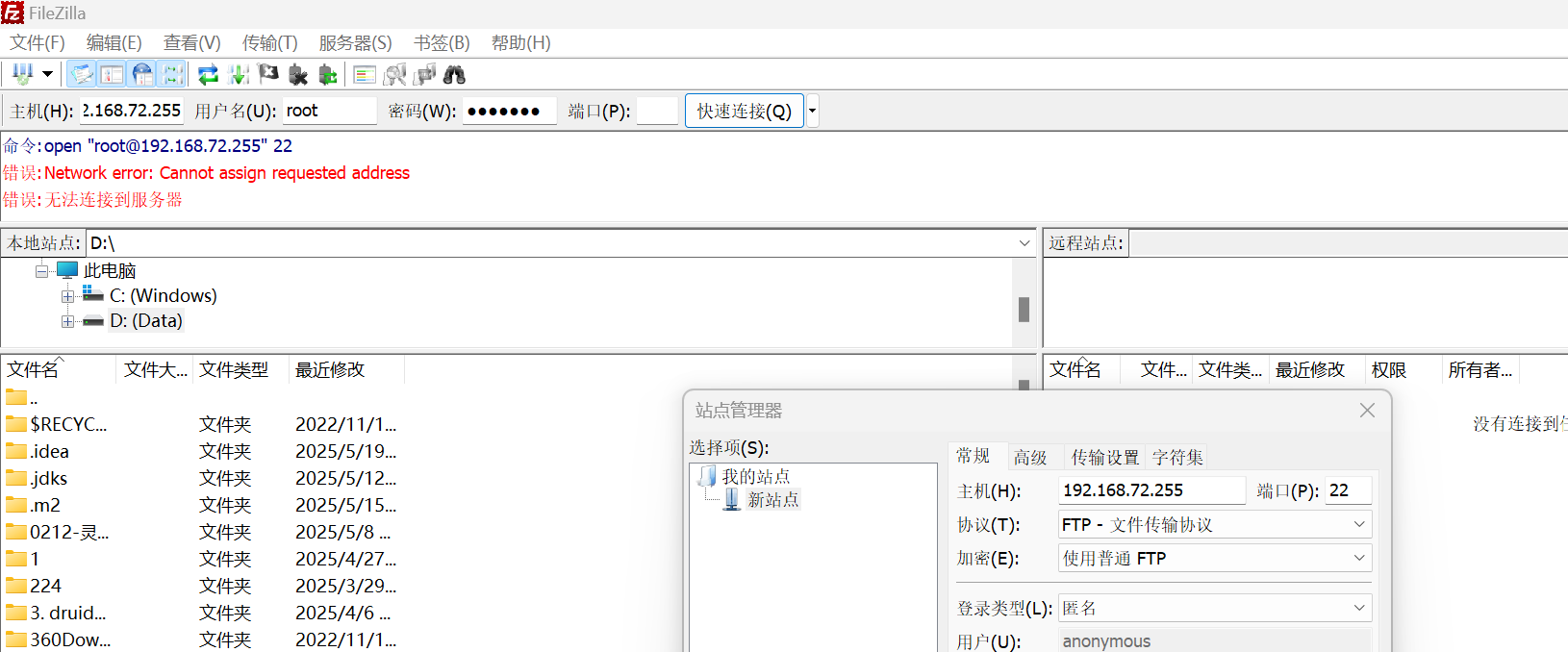
Task: Expand the D: (Data) drive node
Action: tap(67, 321)
